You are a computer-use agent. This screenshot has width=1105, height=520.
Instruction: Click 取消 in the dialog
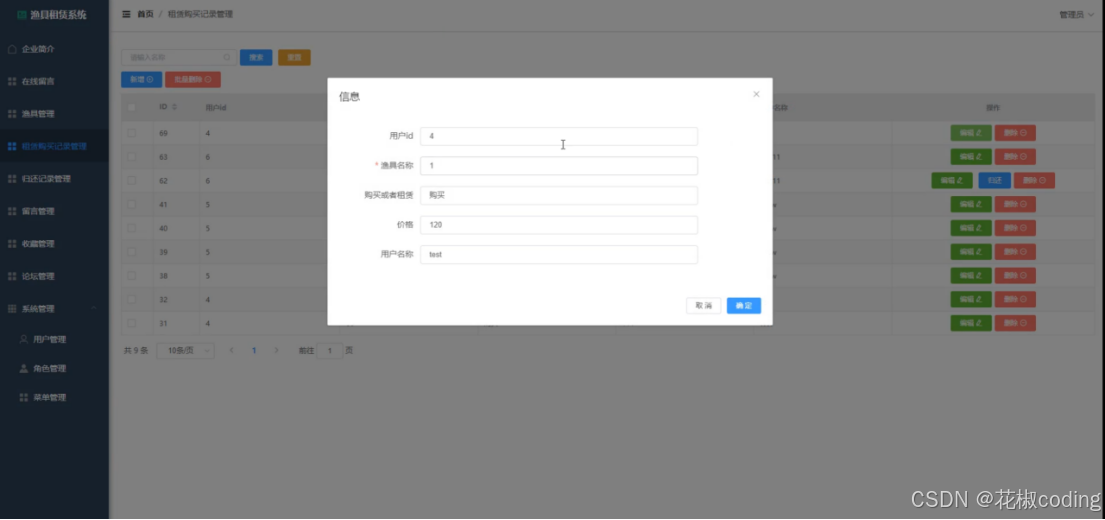[x=703, y=306]
